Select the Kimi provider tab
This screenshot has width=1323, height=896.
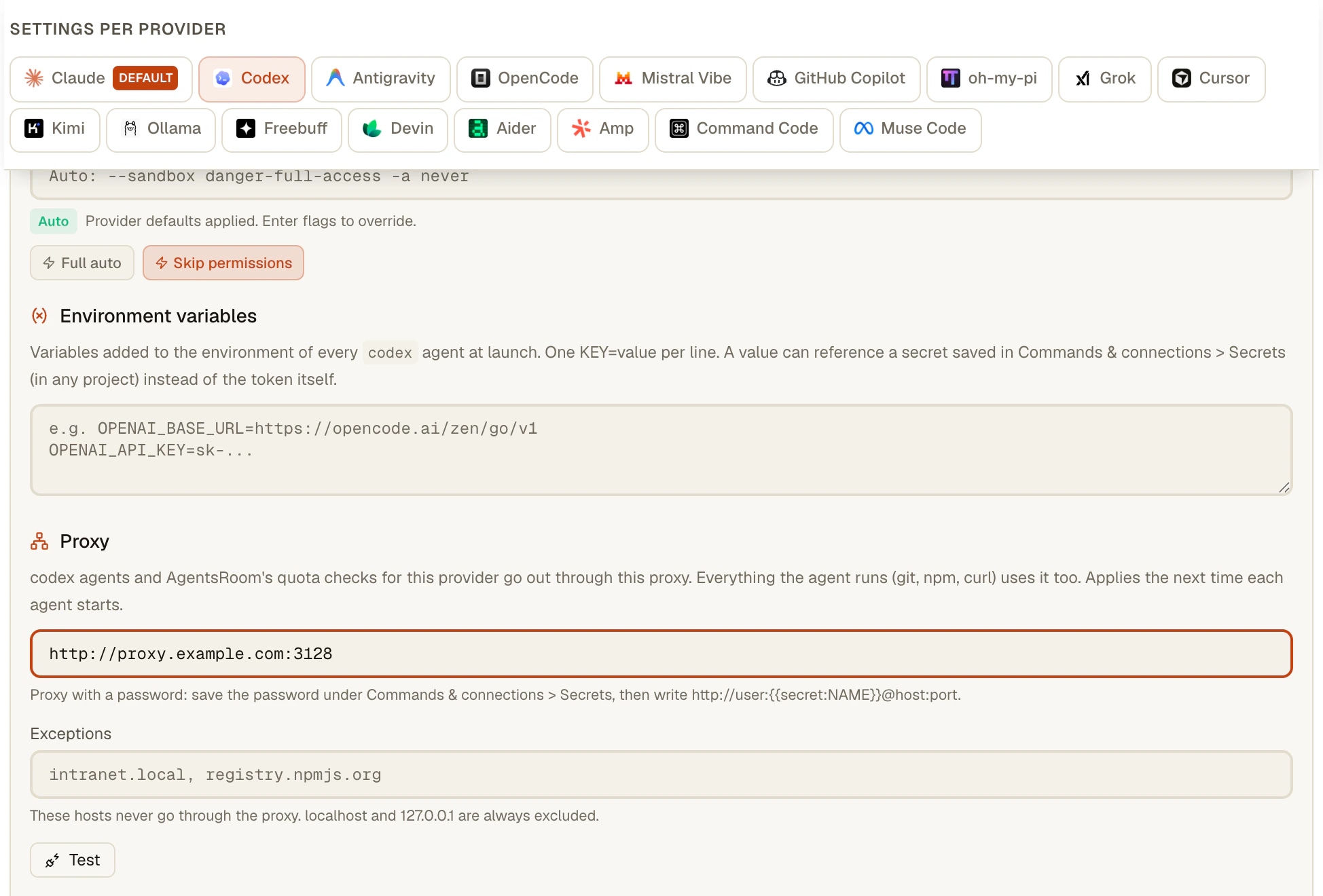coord(55,130)
